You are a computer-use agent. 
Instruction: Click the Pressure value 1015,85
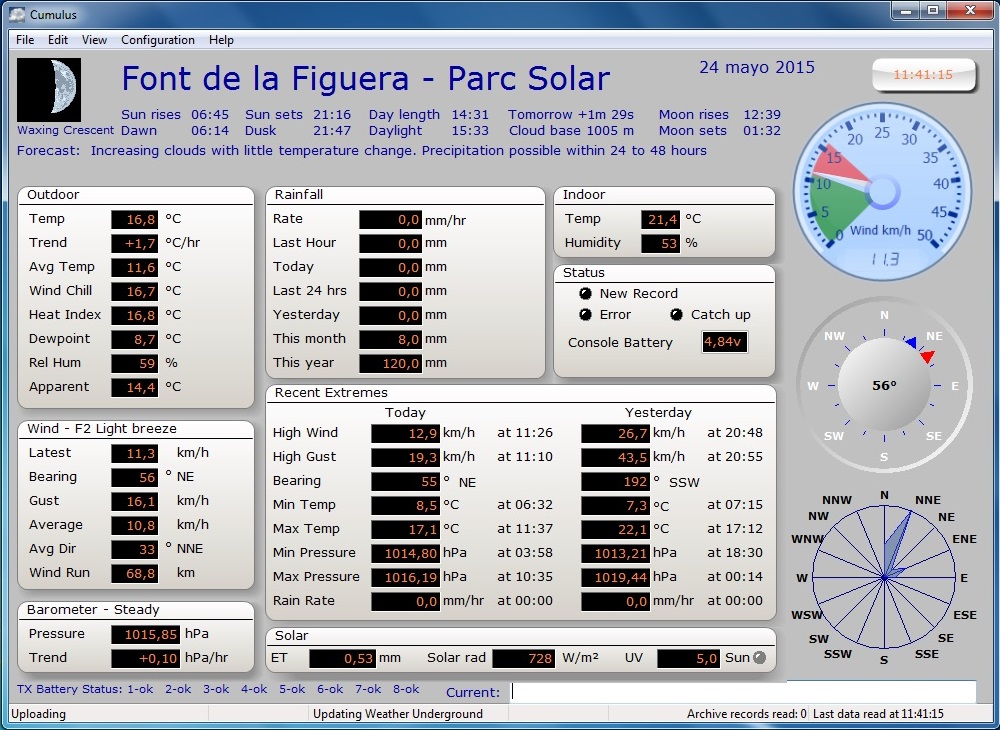146,634
